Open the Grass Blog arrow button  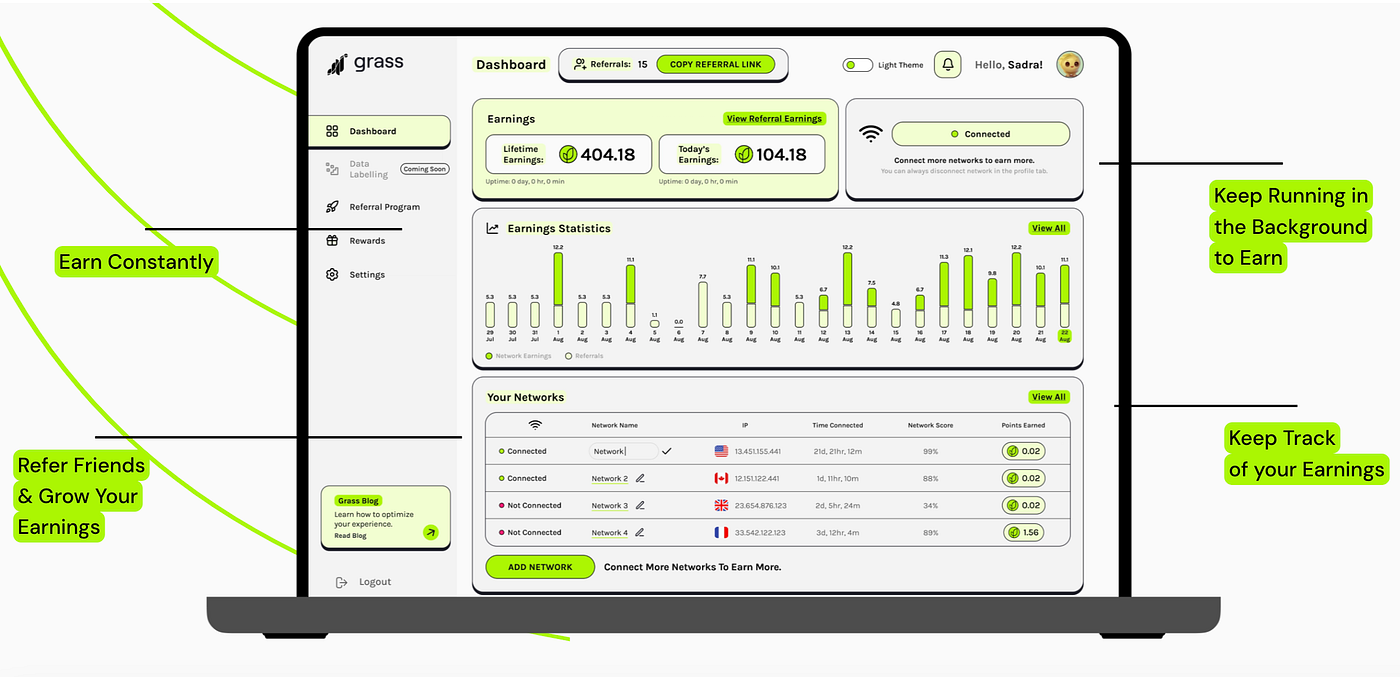(x=431, y=532)
